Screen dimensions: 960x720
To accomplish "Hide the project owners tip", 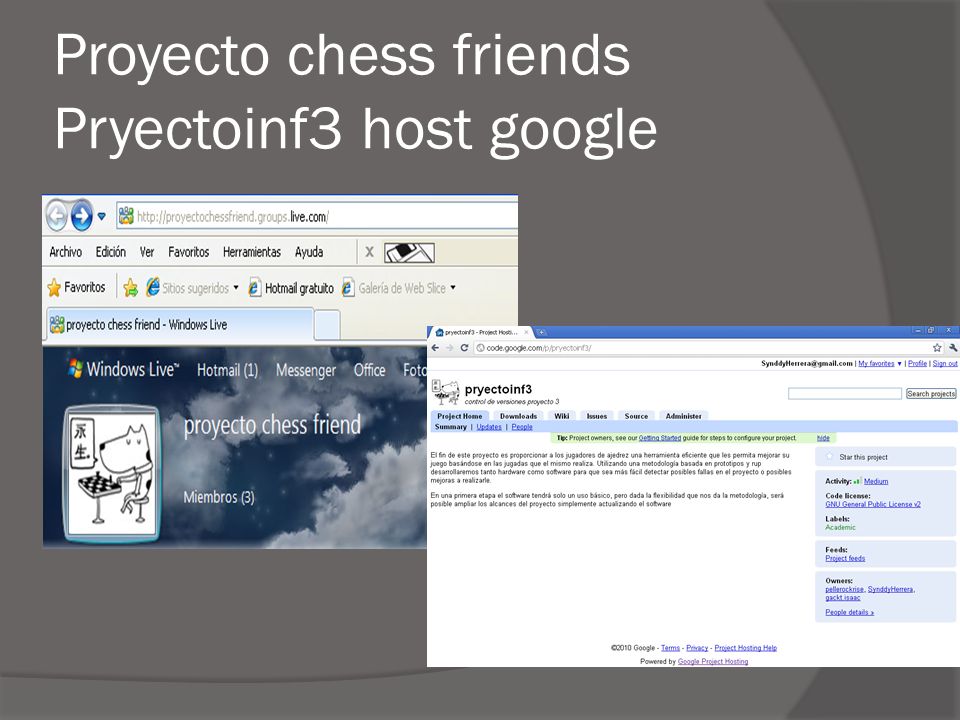I will [823, 438].
